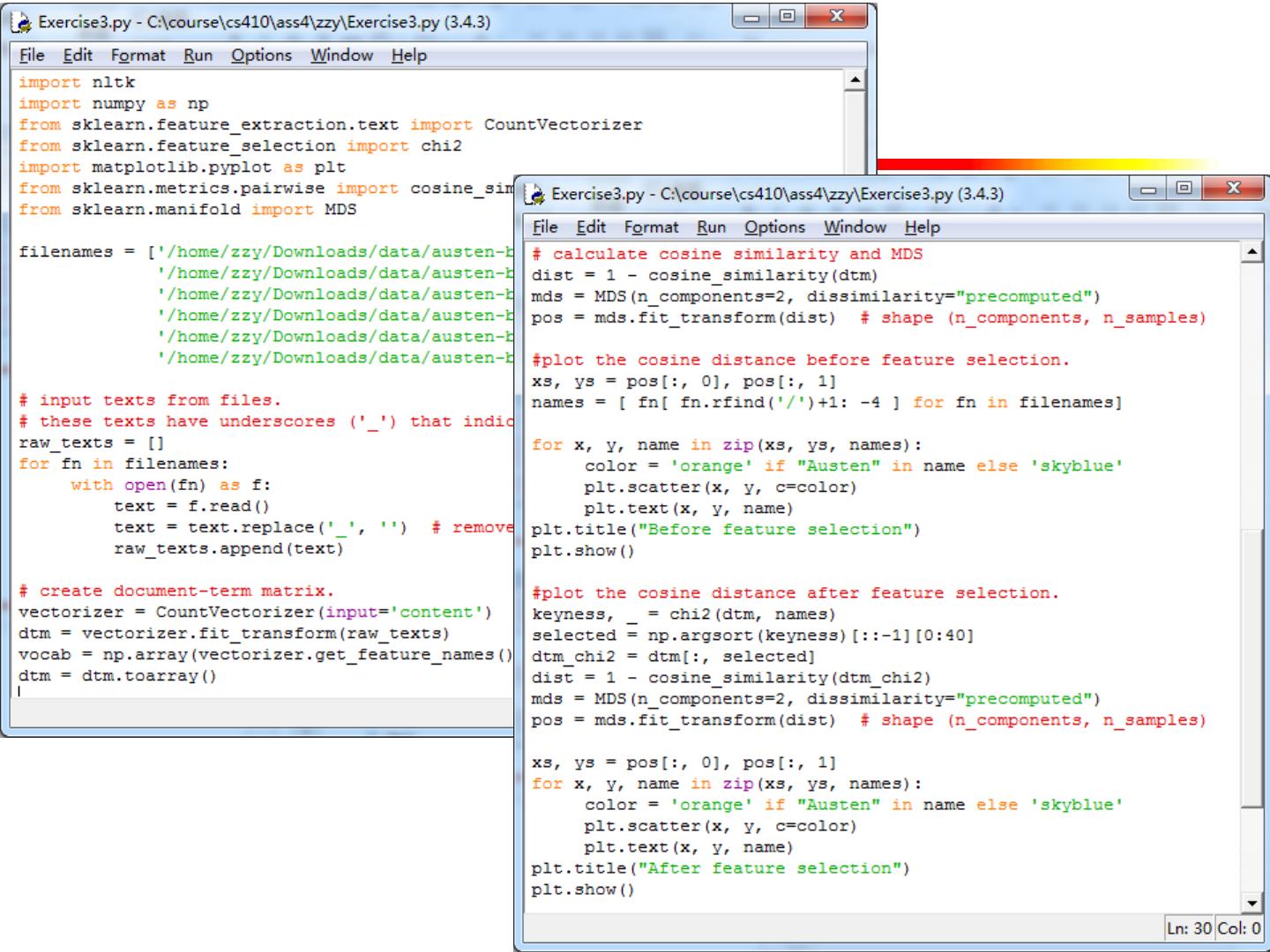Close the front window showing the MDS plotting code

click(1233, 189)
